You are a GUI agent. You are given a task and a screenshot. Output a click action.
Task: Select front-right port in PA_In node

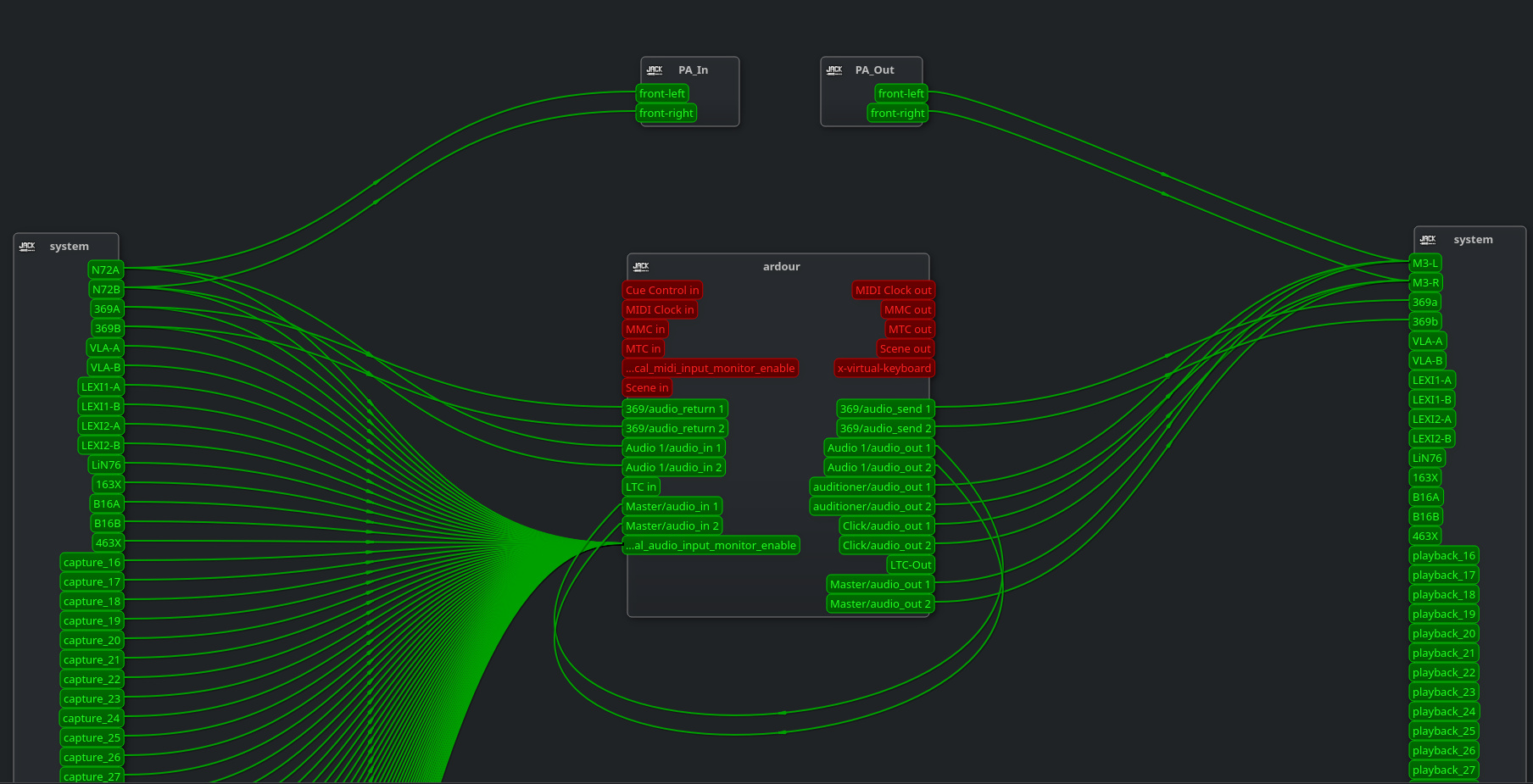(x=666, y=114)
